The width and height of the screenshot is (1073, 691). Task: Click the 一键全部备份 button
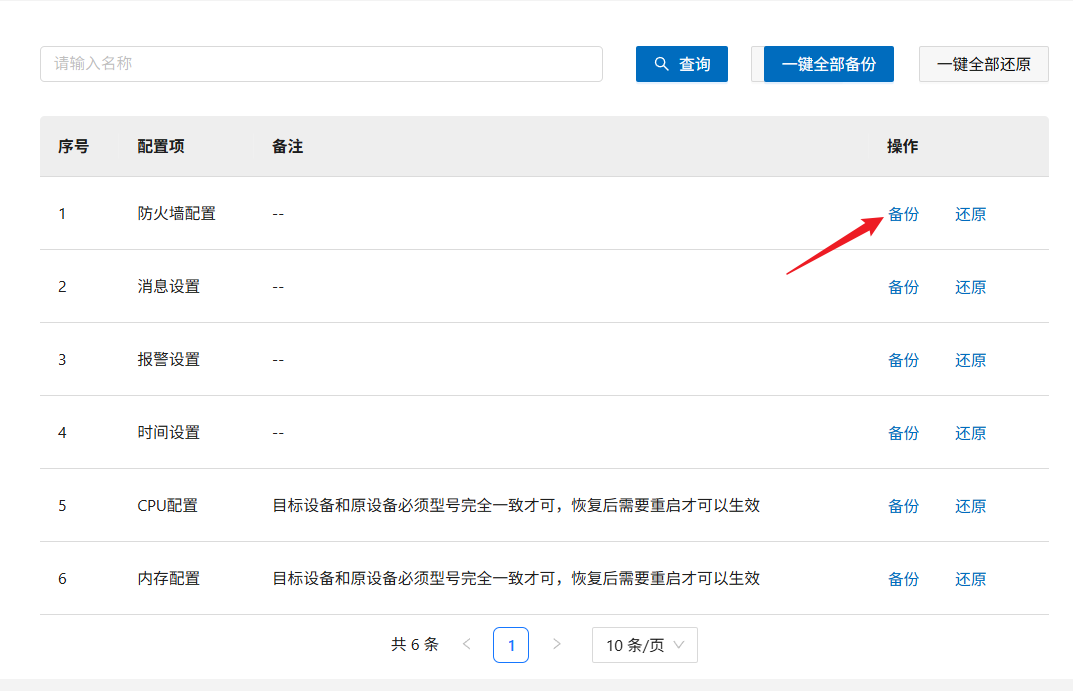[828, 64]
